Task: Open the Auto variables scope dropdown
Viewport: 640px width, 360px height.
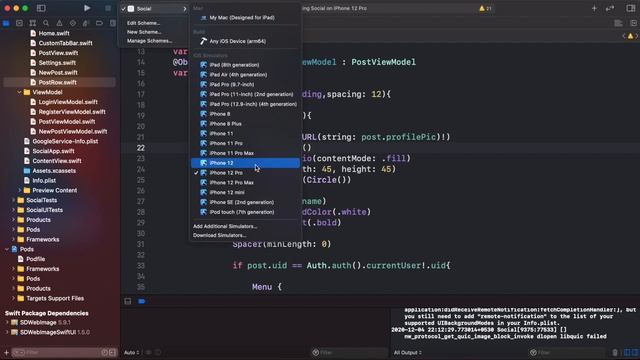Action: click(131, 352)
